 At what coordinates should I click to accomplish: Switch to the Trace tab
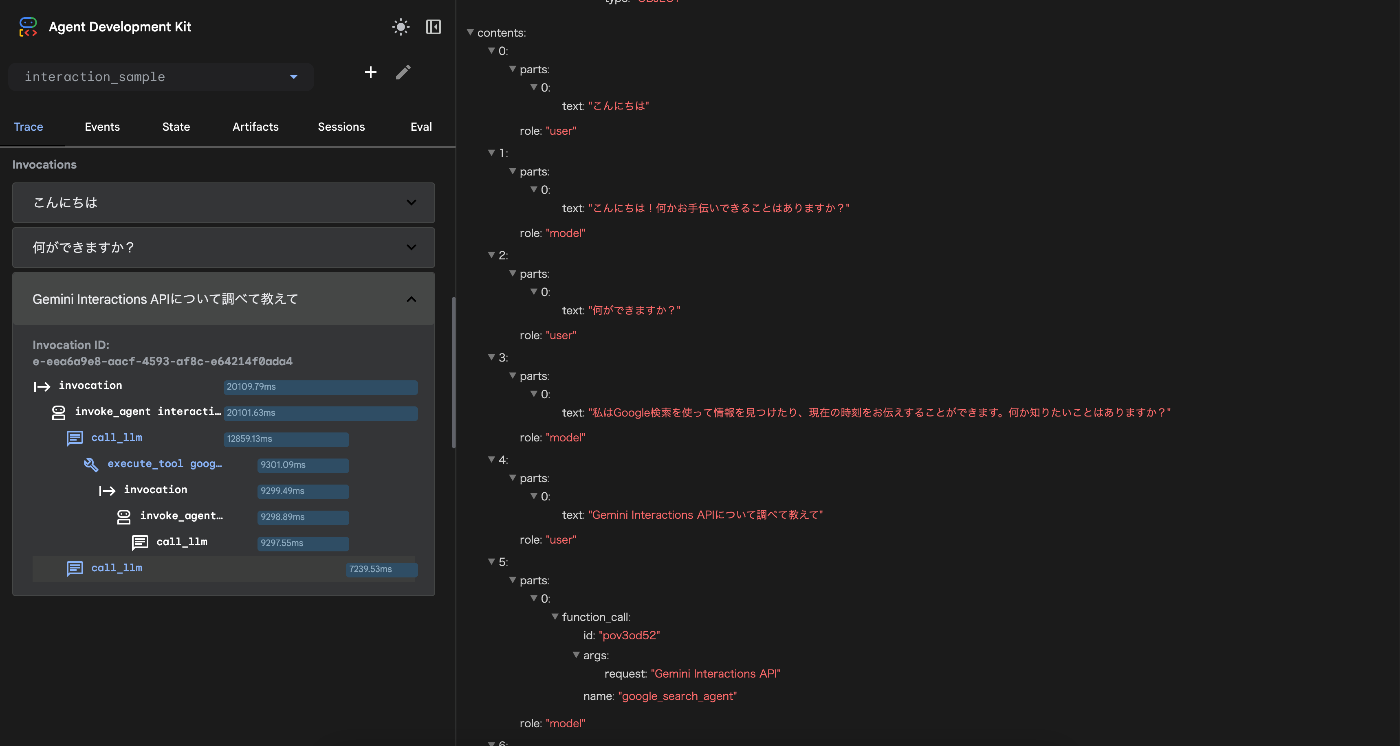click(x=29, y=127)
